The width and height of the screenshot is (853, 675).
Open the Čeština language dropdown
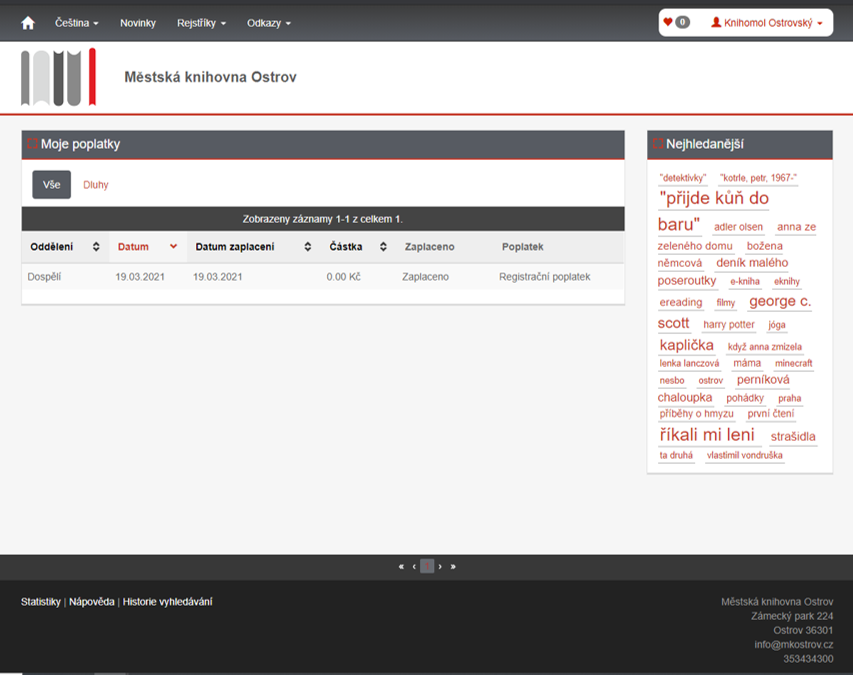[x=76, y=23]
